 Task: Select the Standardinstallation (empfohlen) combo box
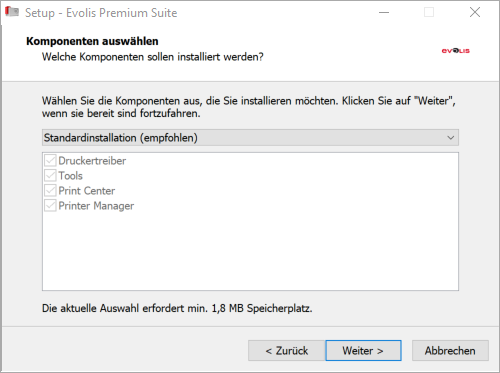pyautogui.click(x=250, y=138)
